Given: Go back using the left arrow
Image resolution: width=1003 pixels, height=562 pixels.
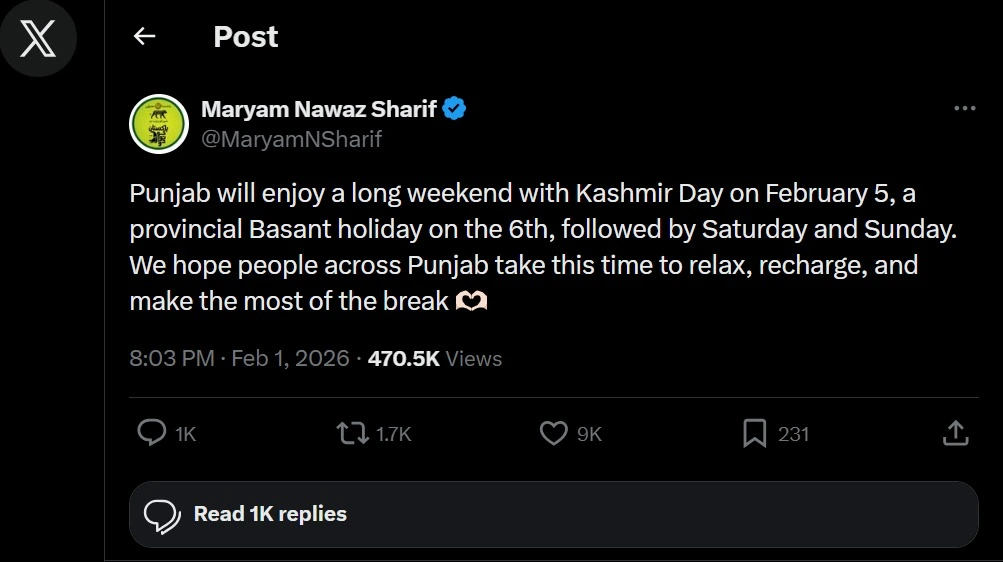Looking at the screenshot, I should [x=145, y=37].
